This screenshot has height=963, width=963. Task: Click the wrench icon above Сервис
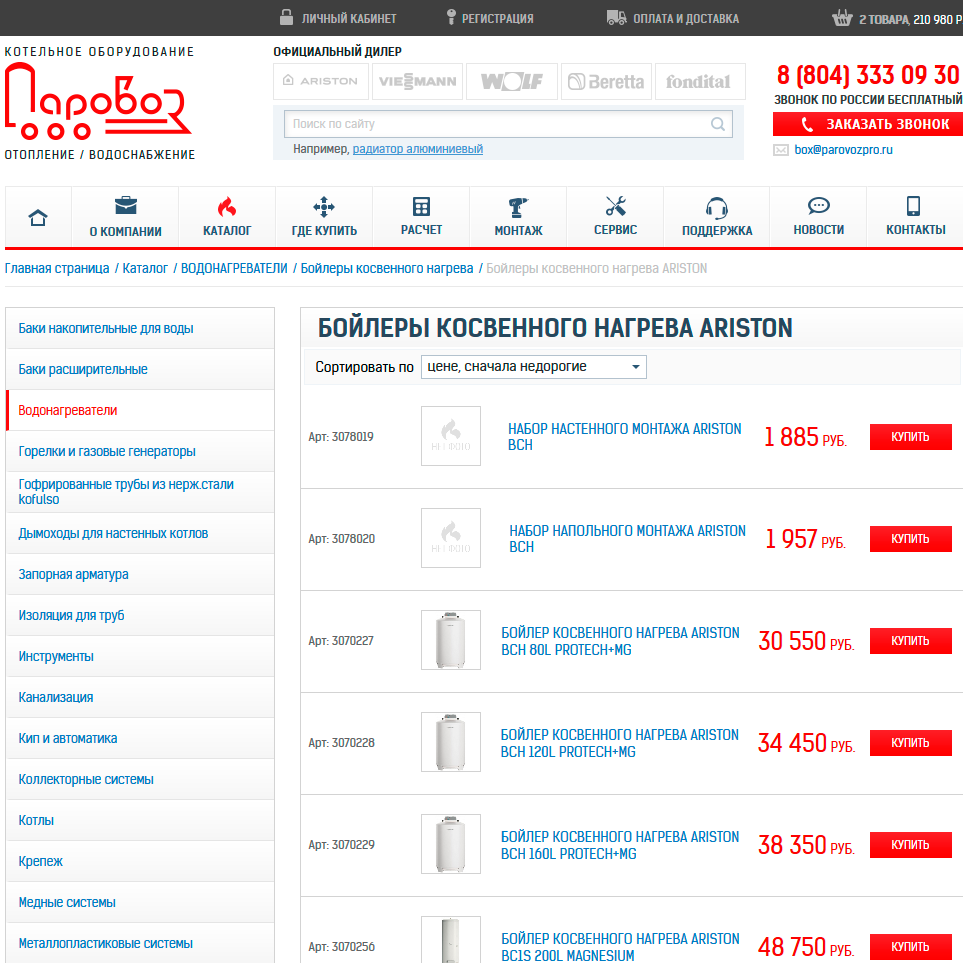coord(615,206)
